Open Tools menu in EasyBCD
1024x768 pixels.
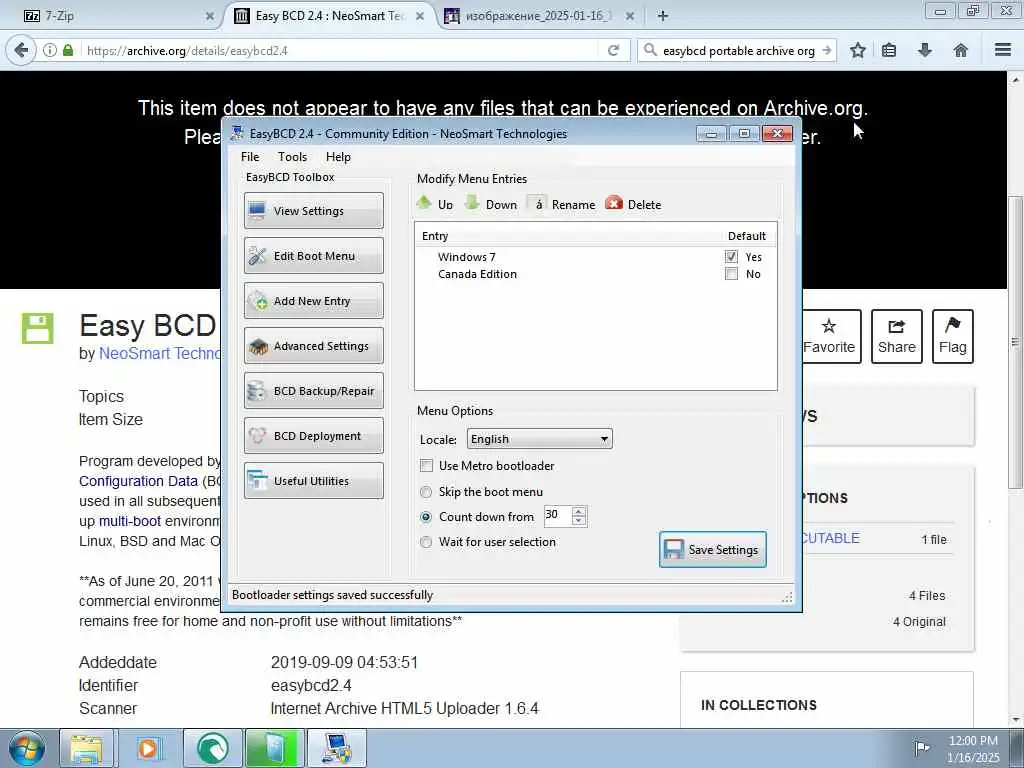tap(292, 157)
